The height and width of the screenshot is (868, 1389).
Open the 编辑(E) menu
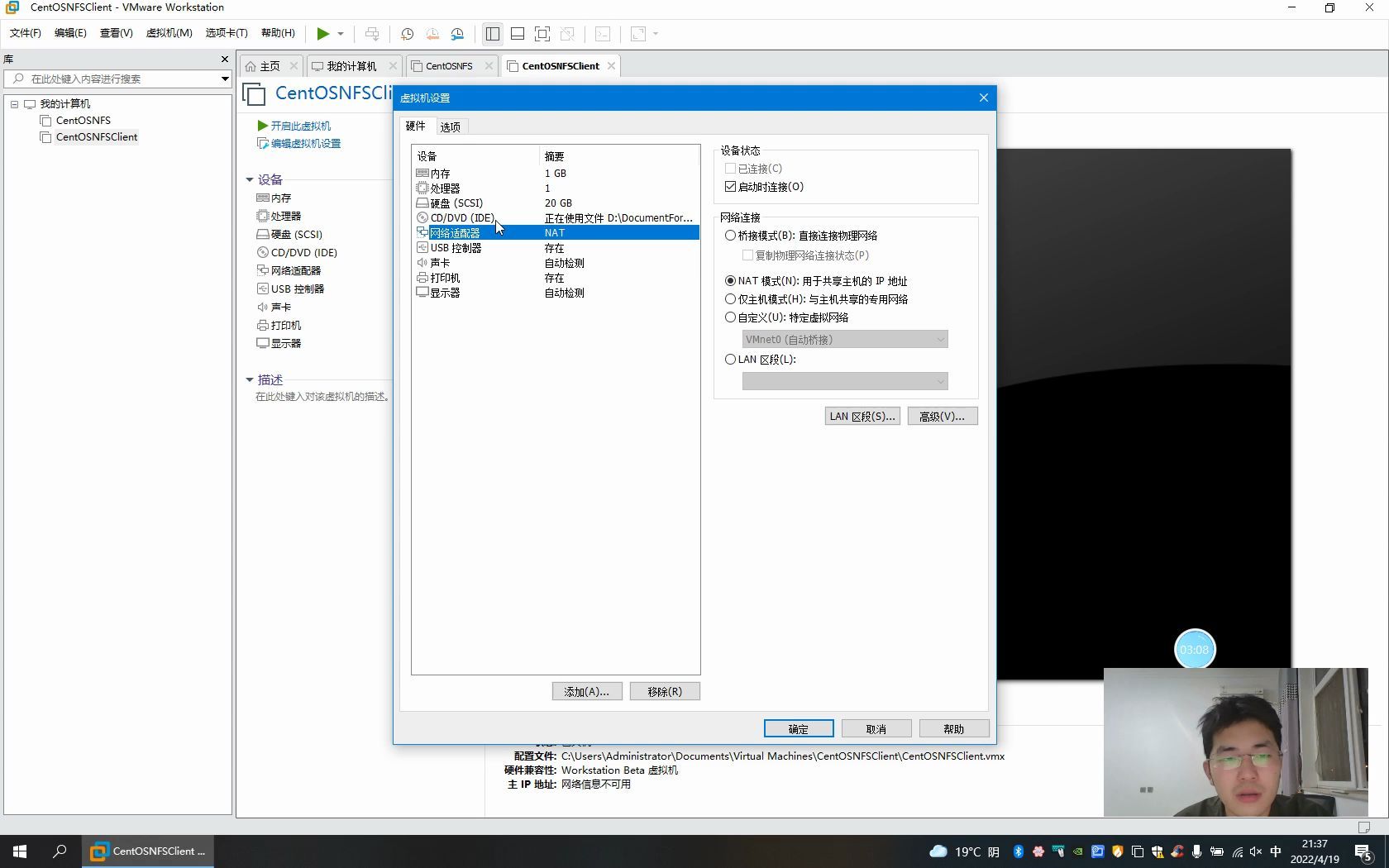tap(70, 33)
